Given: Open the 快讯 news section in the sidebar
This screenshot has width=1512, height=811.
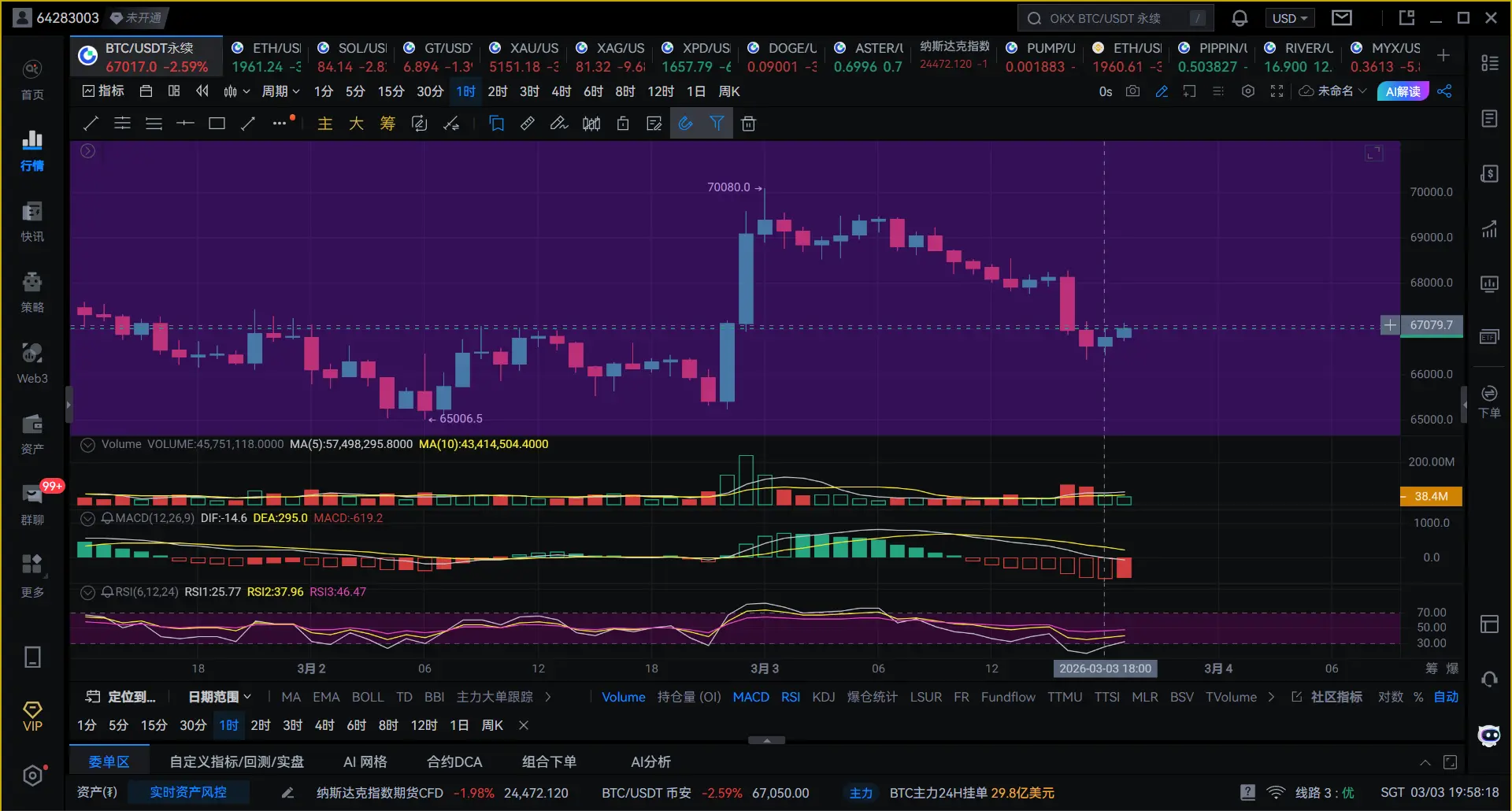Looking at the screenshot, I should pos(32,221).
